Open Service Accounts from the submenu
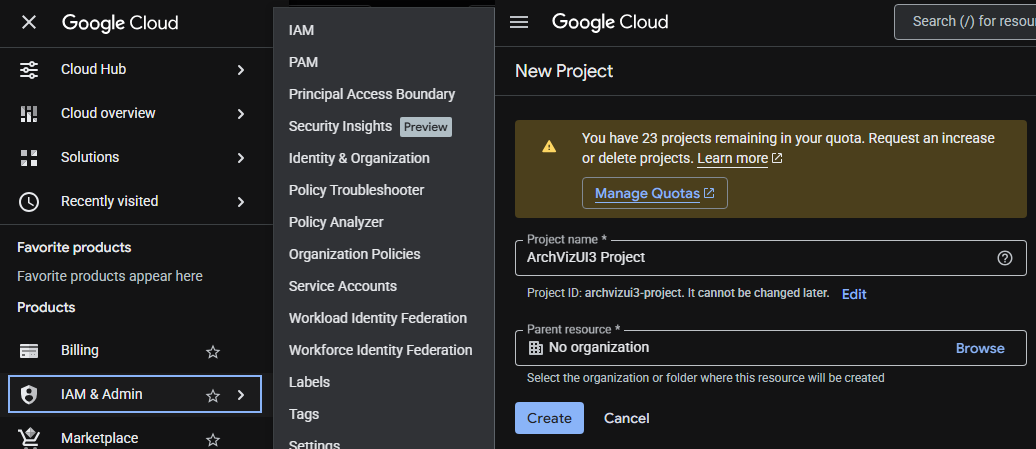The width and height of the screenshot is (1036, 449). (342, 286)
